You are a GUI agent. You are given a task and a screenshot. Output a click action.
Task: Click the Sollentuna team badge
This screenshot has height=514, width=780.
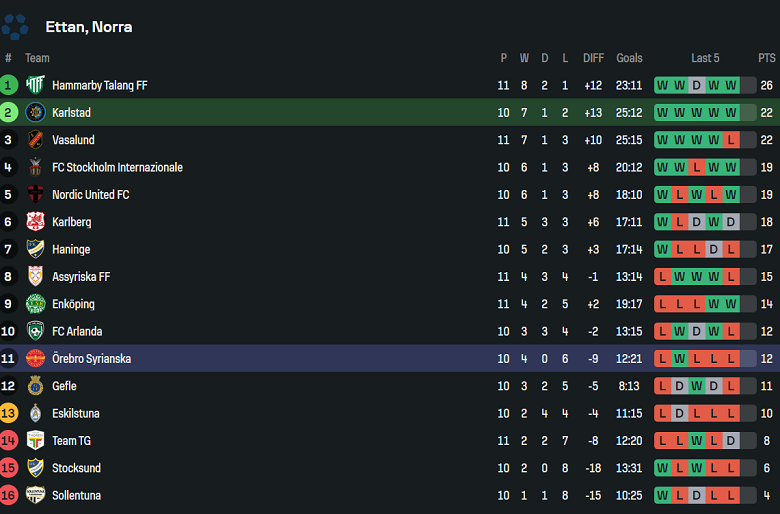[x=36, y=495]
